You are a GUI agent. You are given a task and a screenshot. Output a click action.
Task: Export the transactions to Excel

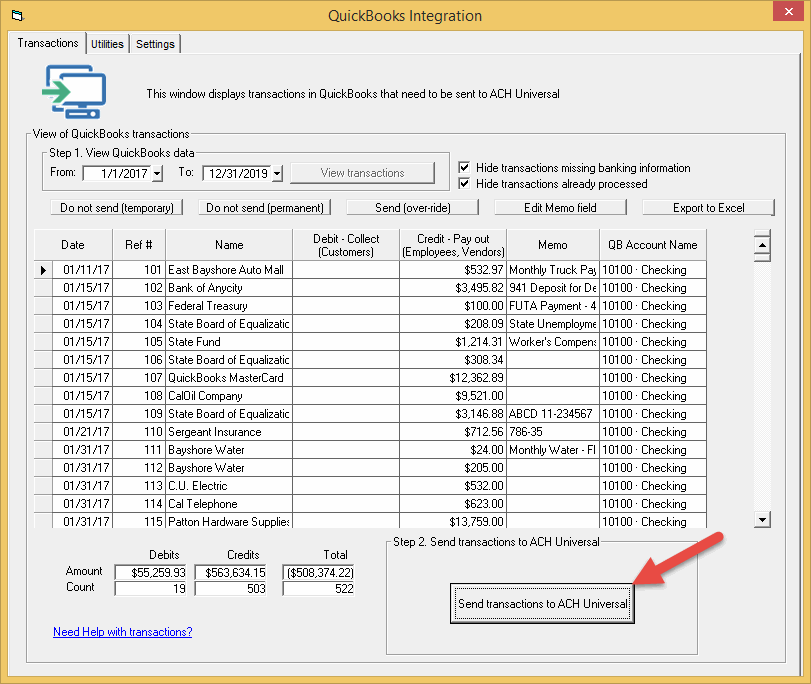pyautogui.click(x=708, y=207)
